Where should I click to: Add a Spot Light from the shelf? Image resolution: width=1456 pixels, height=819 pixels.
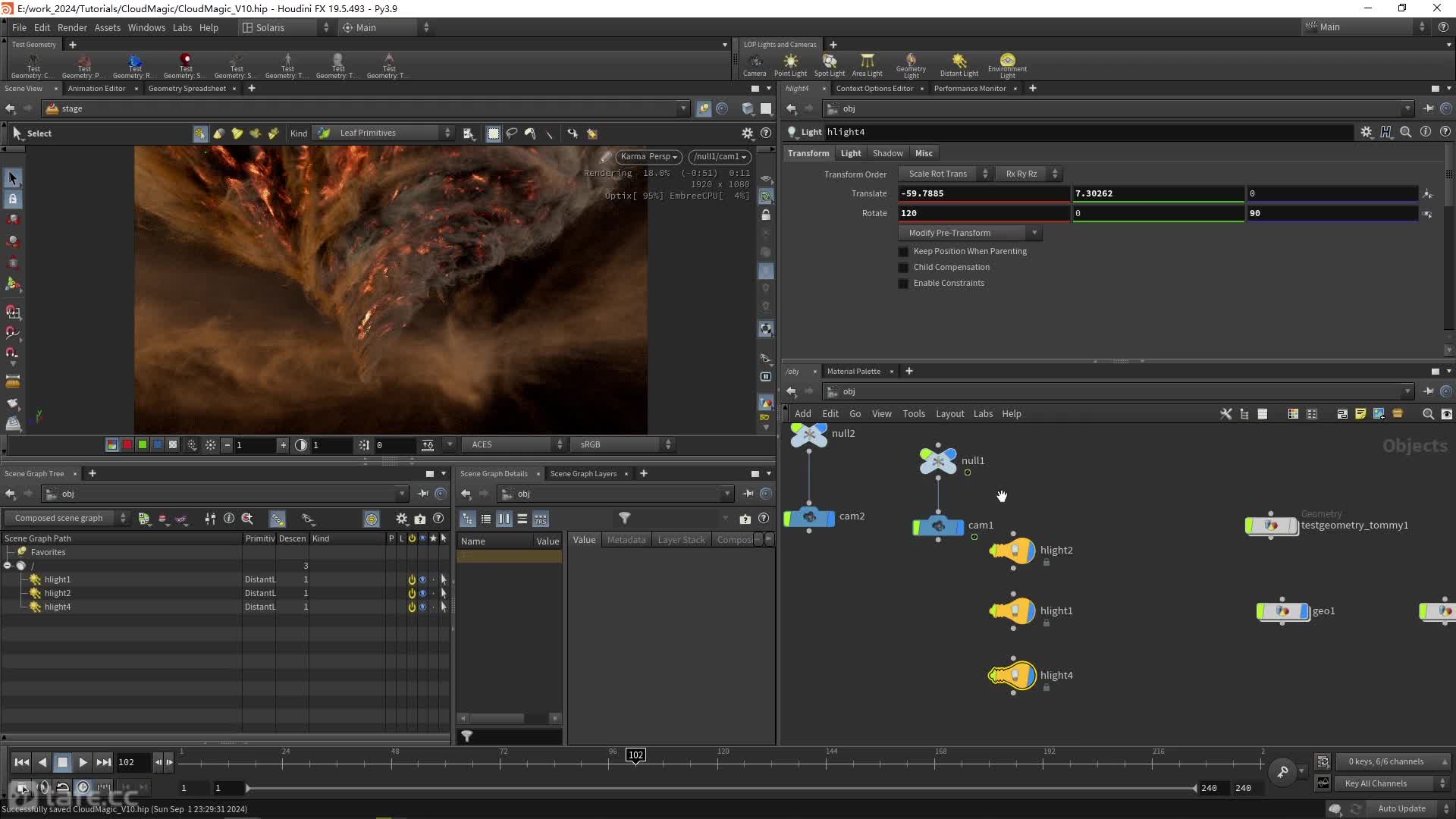tap(830, 64)
